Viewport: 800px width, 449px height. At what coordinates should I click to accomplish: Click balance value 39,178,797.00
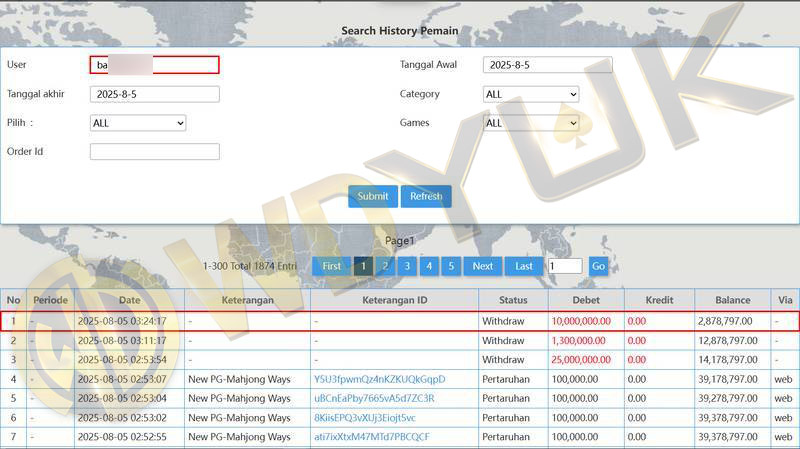pos(728,380)
